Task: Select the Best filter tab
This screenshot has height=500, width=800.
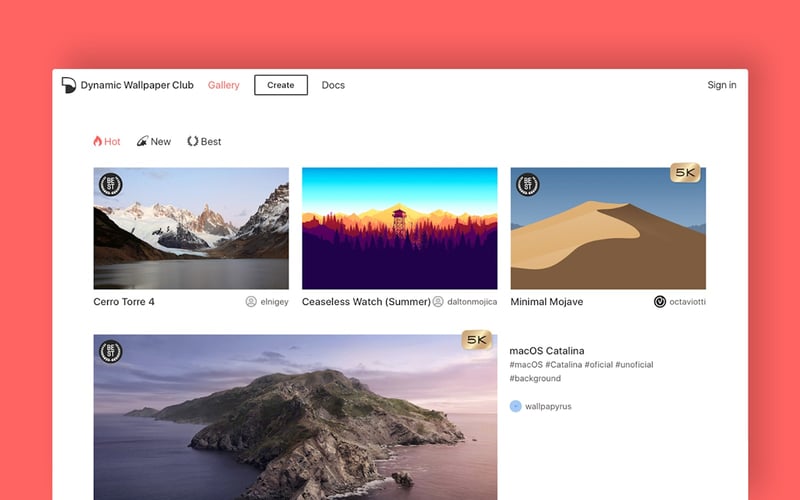Action: 204,141
